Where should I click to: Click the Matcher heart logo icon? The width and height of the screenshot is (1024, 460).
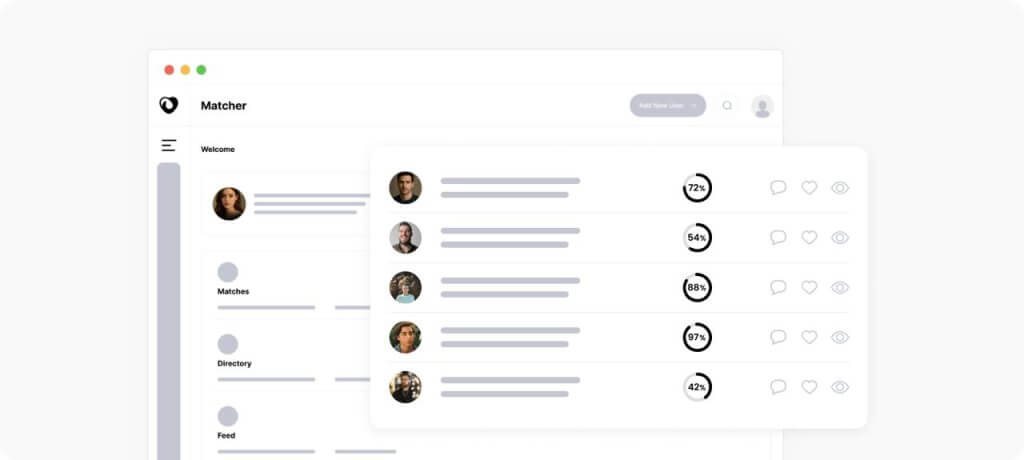pos(168,105)
